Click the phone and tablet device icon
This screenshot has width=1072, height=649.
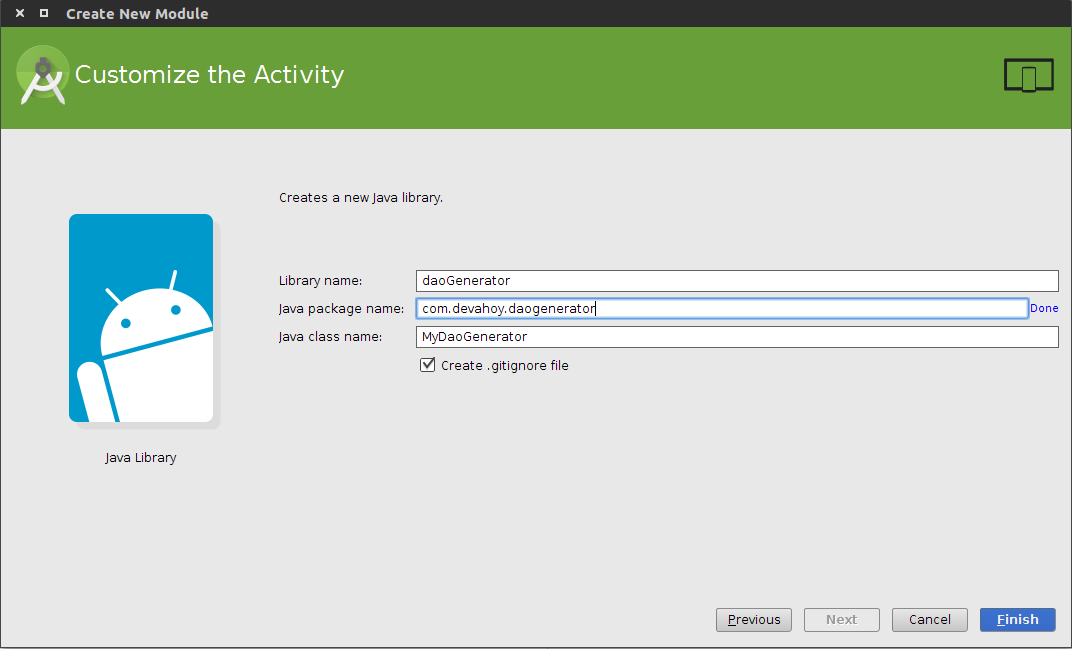click(1028, 75)
